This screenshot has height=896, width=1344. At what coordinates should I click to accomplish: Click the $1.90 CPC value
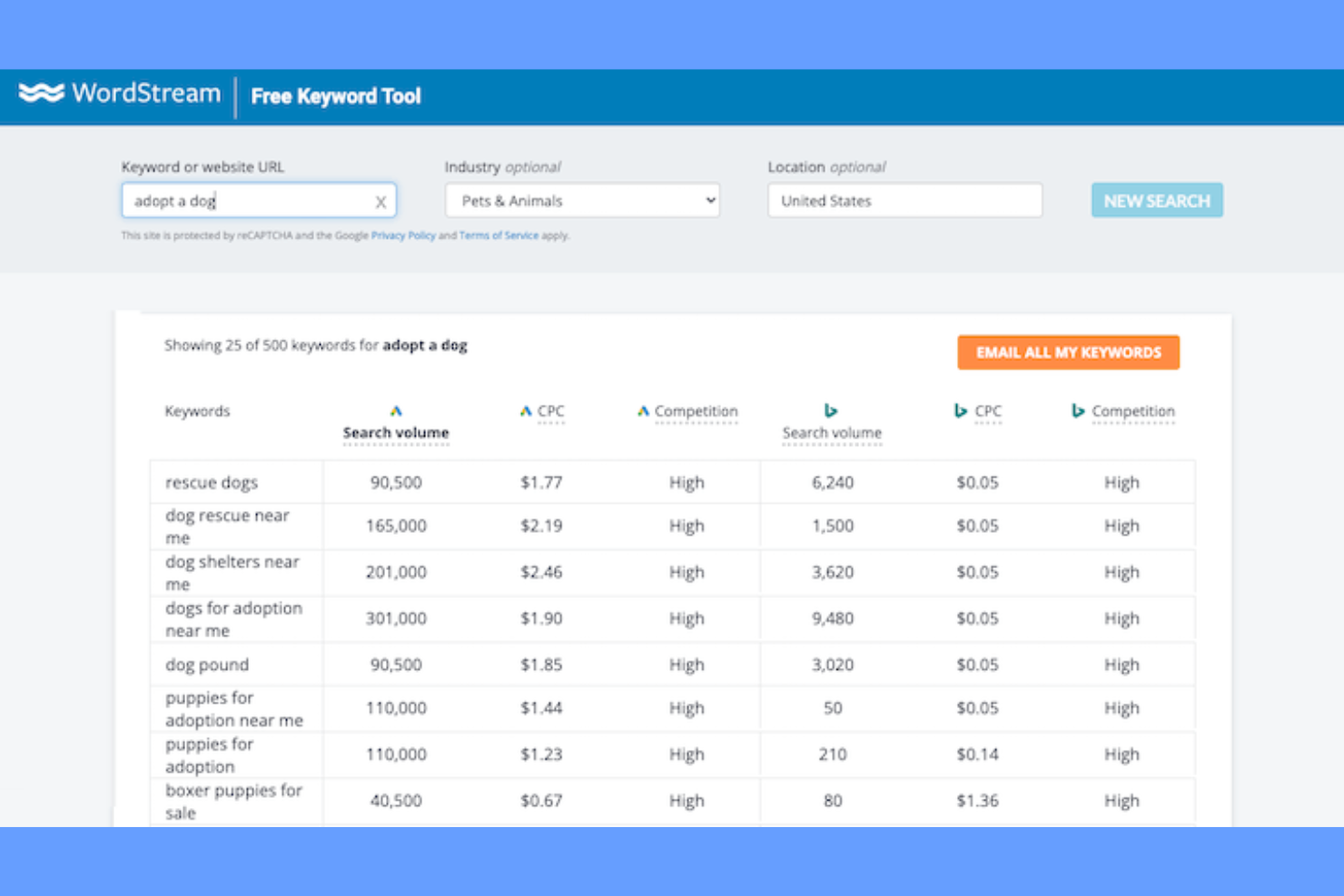click(541, 618)
